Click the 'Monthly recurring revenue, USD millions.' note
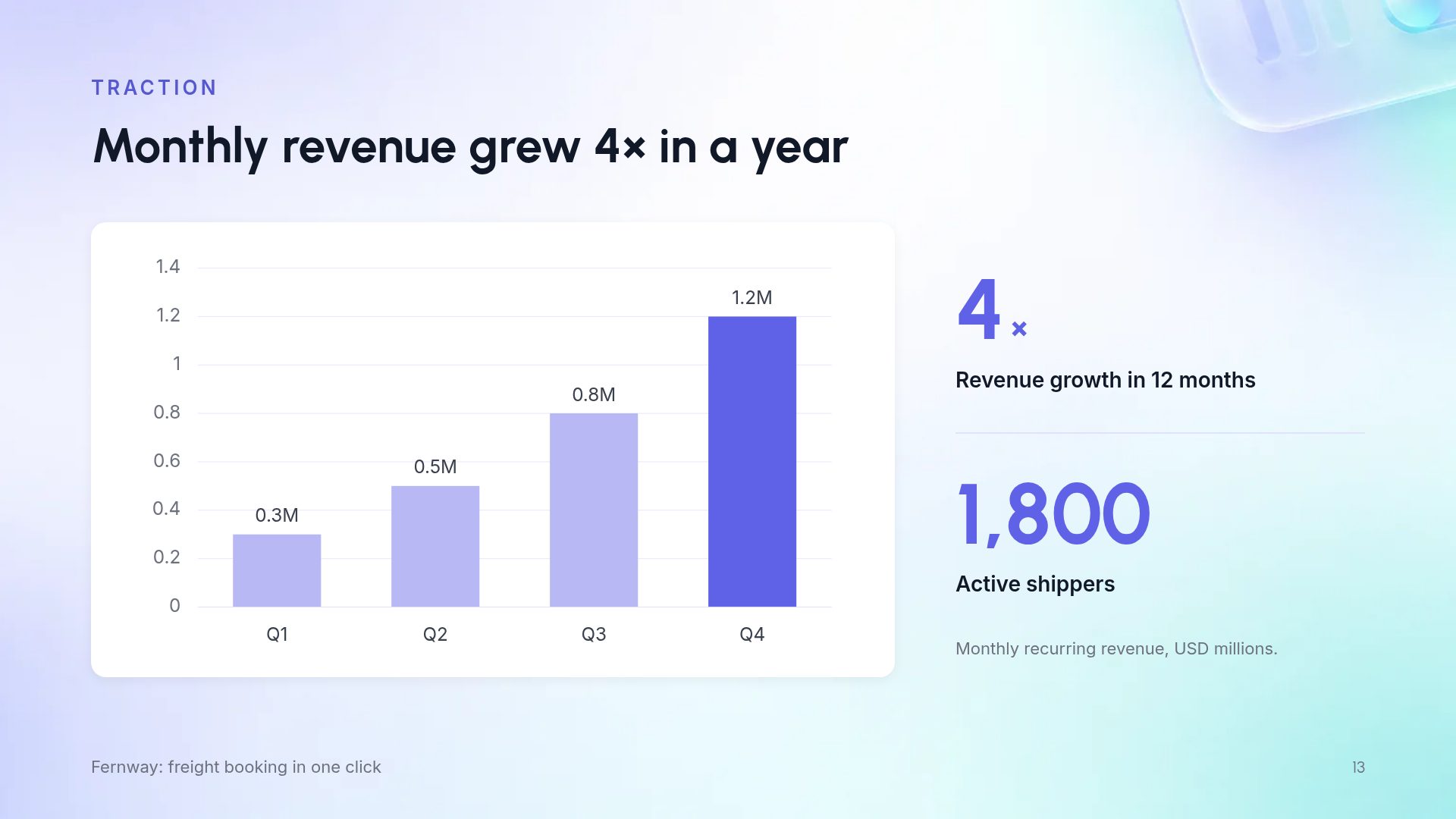 pos(1116,649)
